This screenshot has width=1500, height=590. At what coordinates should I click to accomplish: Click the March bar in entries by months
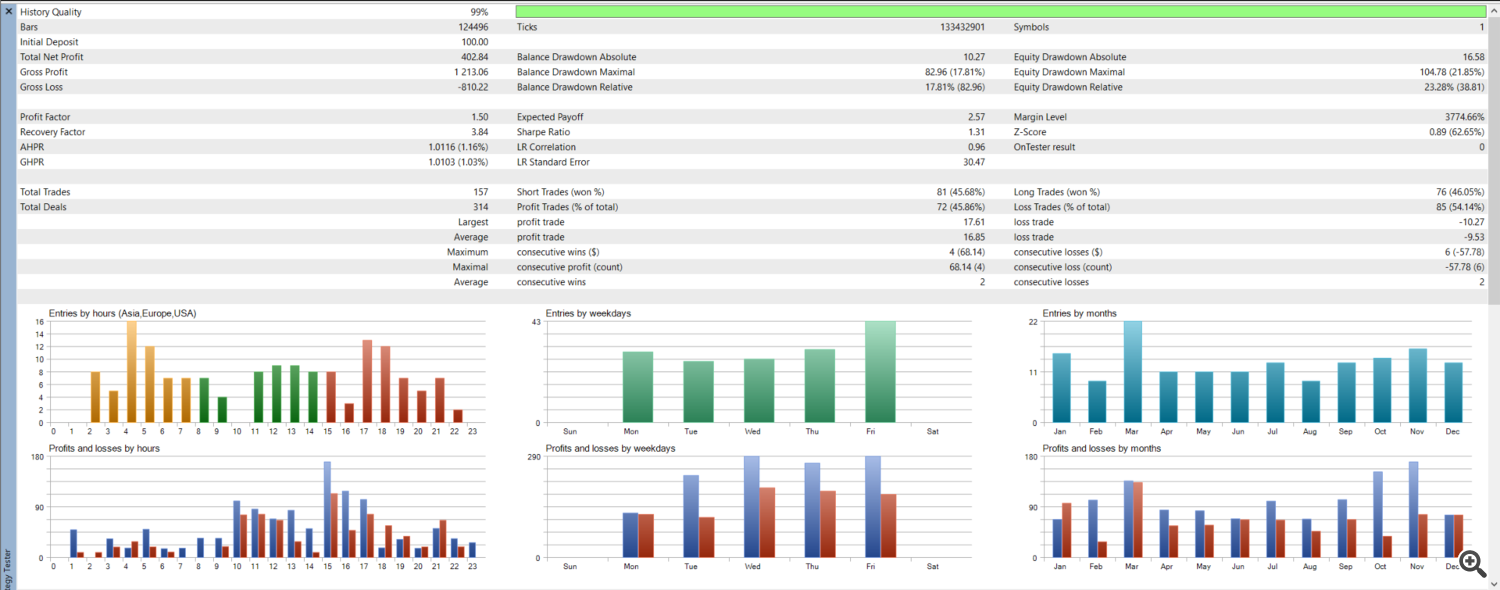point(1133,372)
